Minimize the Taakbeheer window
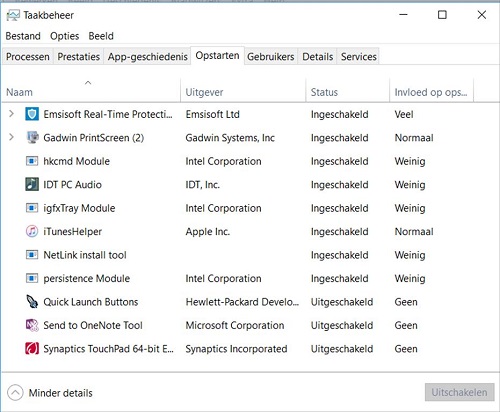The height and width of the screenshot is (412, 500). 404,15
